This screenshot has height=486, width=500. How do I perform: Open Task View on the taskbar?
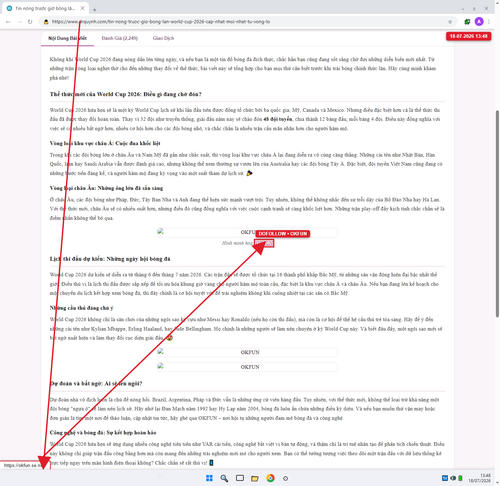tap(240, 478)
